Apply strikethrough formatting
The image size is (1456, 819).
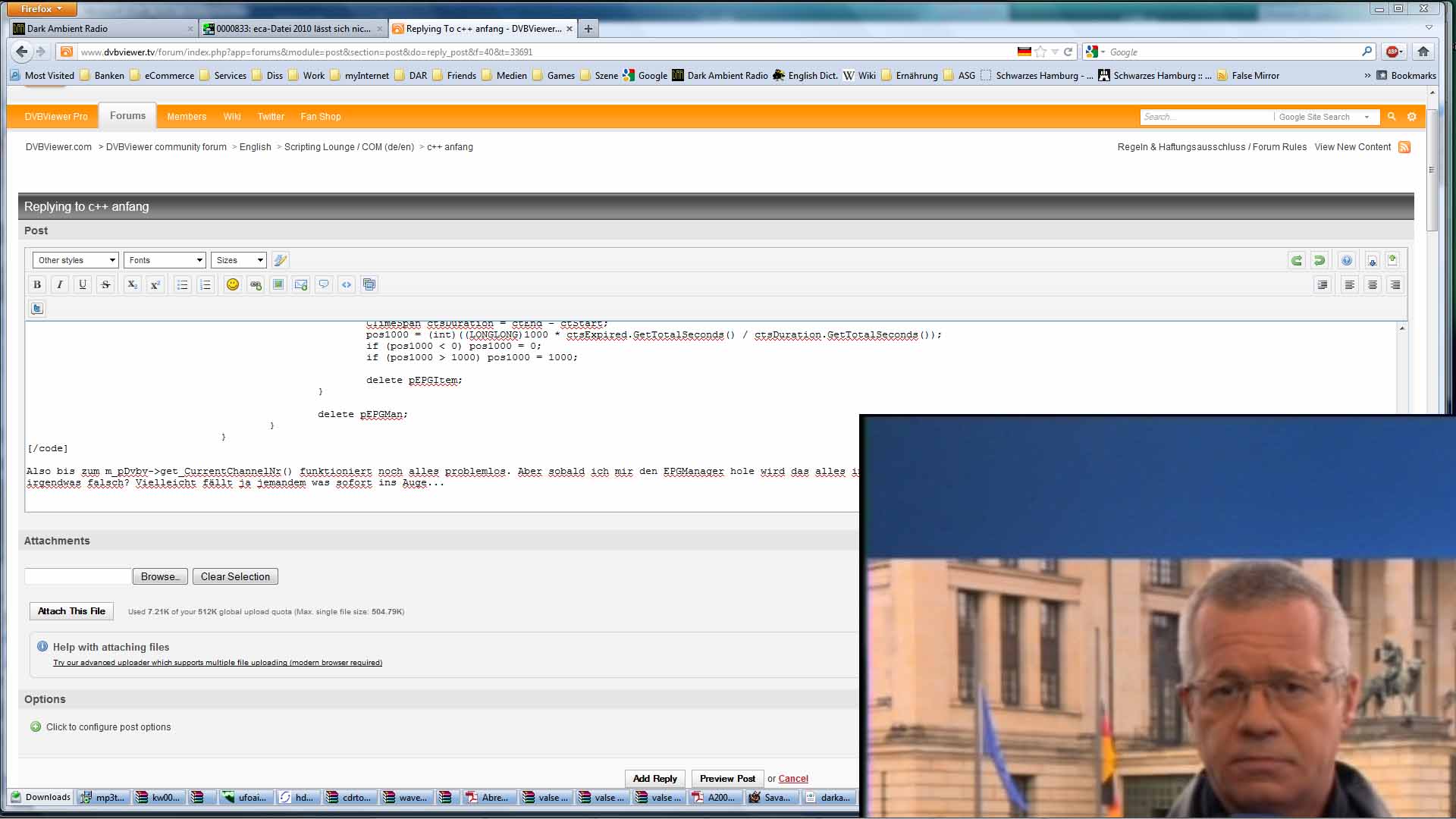(105, 284)
